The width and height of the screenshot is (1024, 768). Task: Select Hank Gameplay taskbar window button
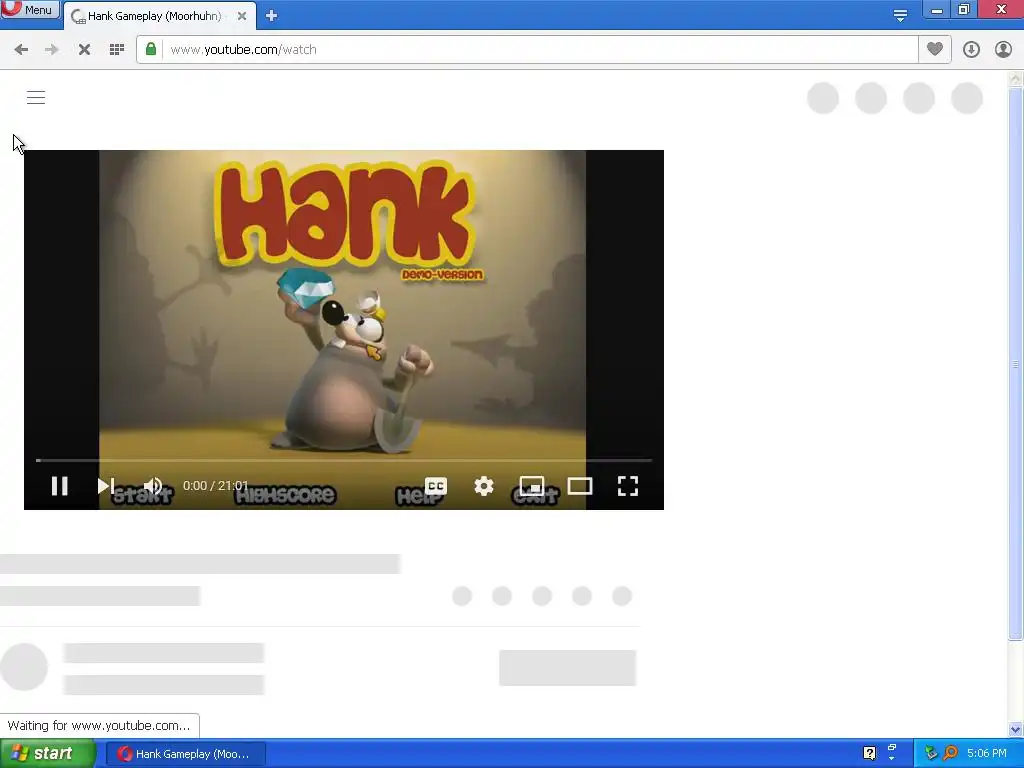coord(185,754)
